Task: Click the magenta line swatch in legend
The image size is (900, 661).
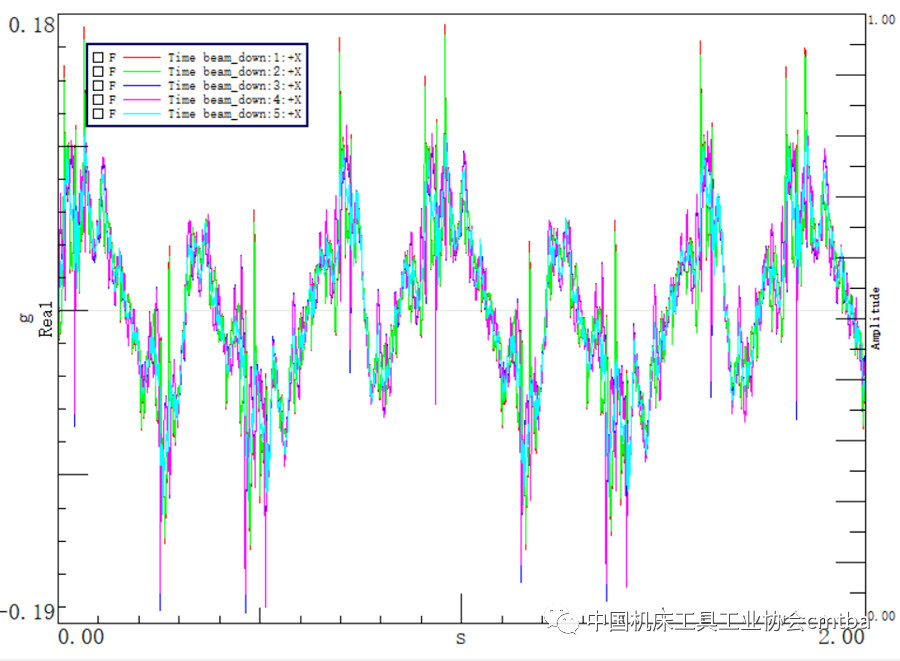Action: (142, 100)
